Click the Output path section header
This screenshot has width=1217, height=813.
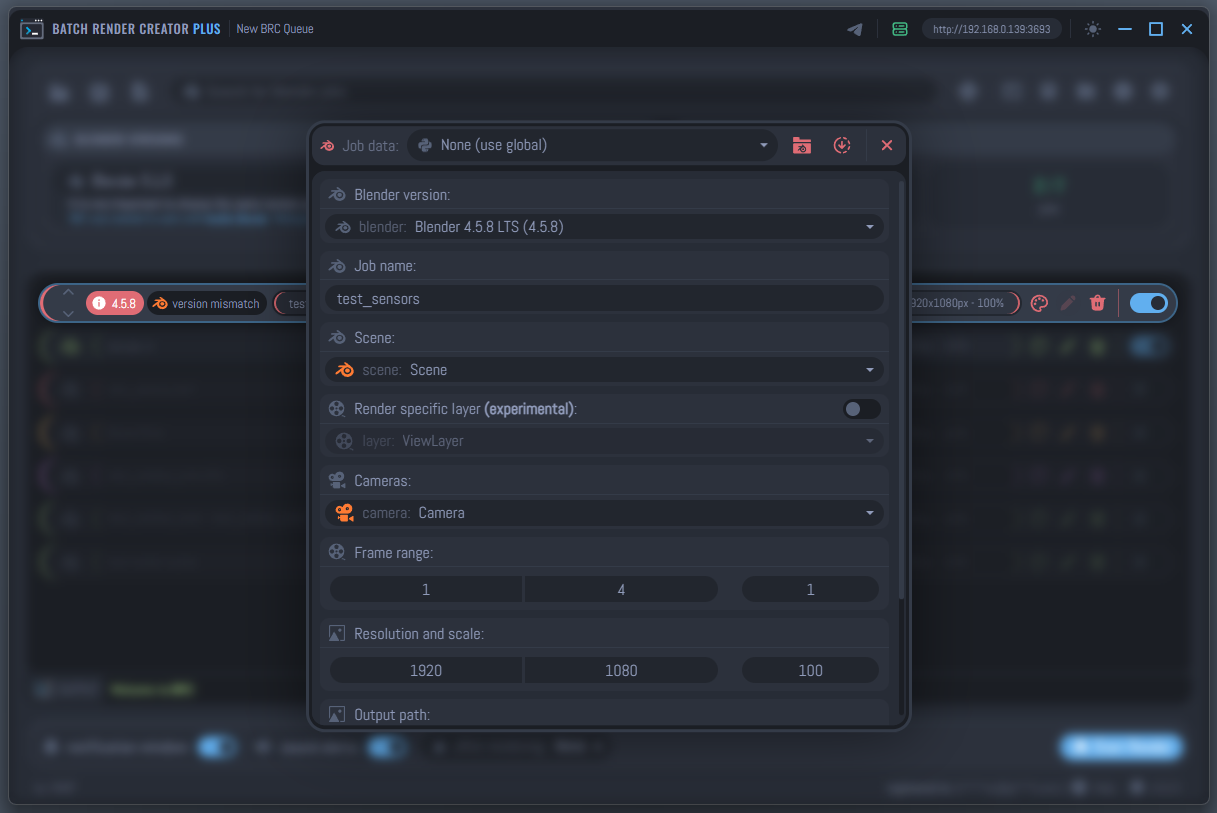(x=604, y=714)
